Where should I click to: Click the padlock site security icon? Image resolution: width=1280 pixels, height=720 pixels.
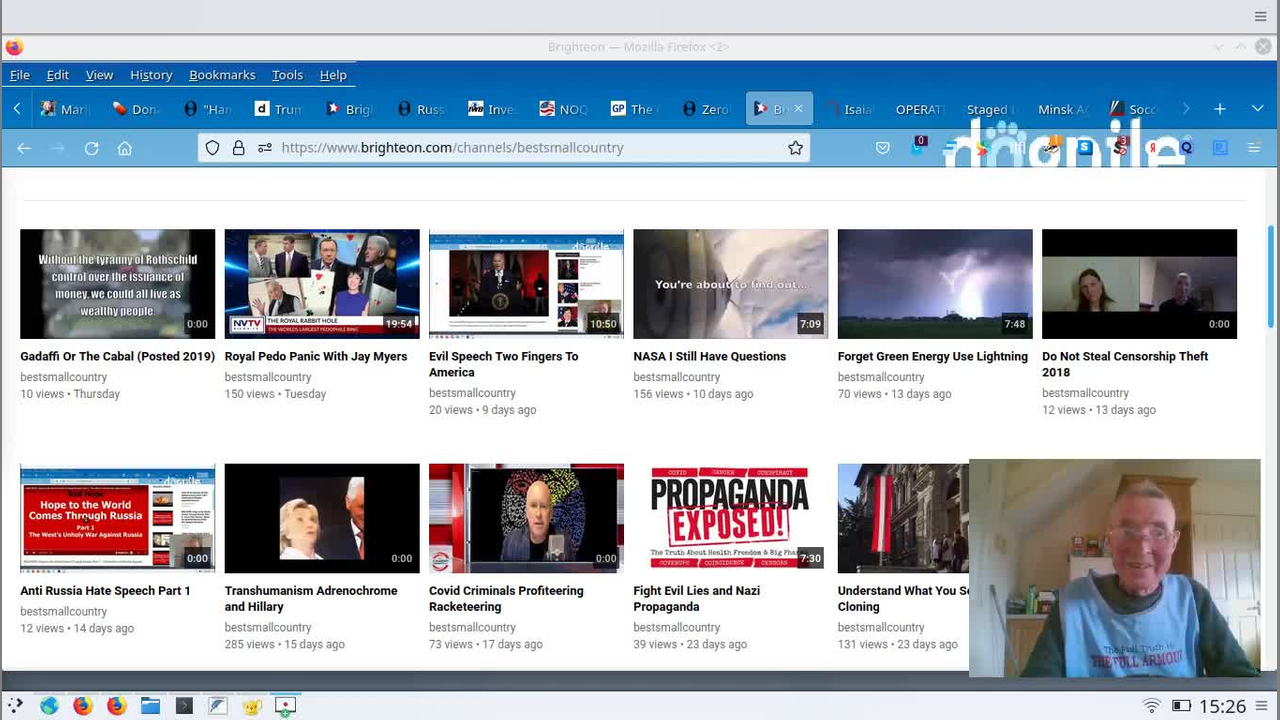[238, 148]
